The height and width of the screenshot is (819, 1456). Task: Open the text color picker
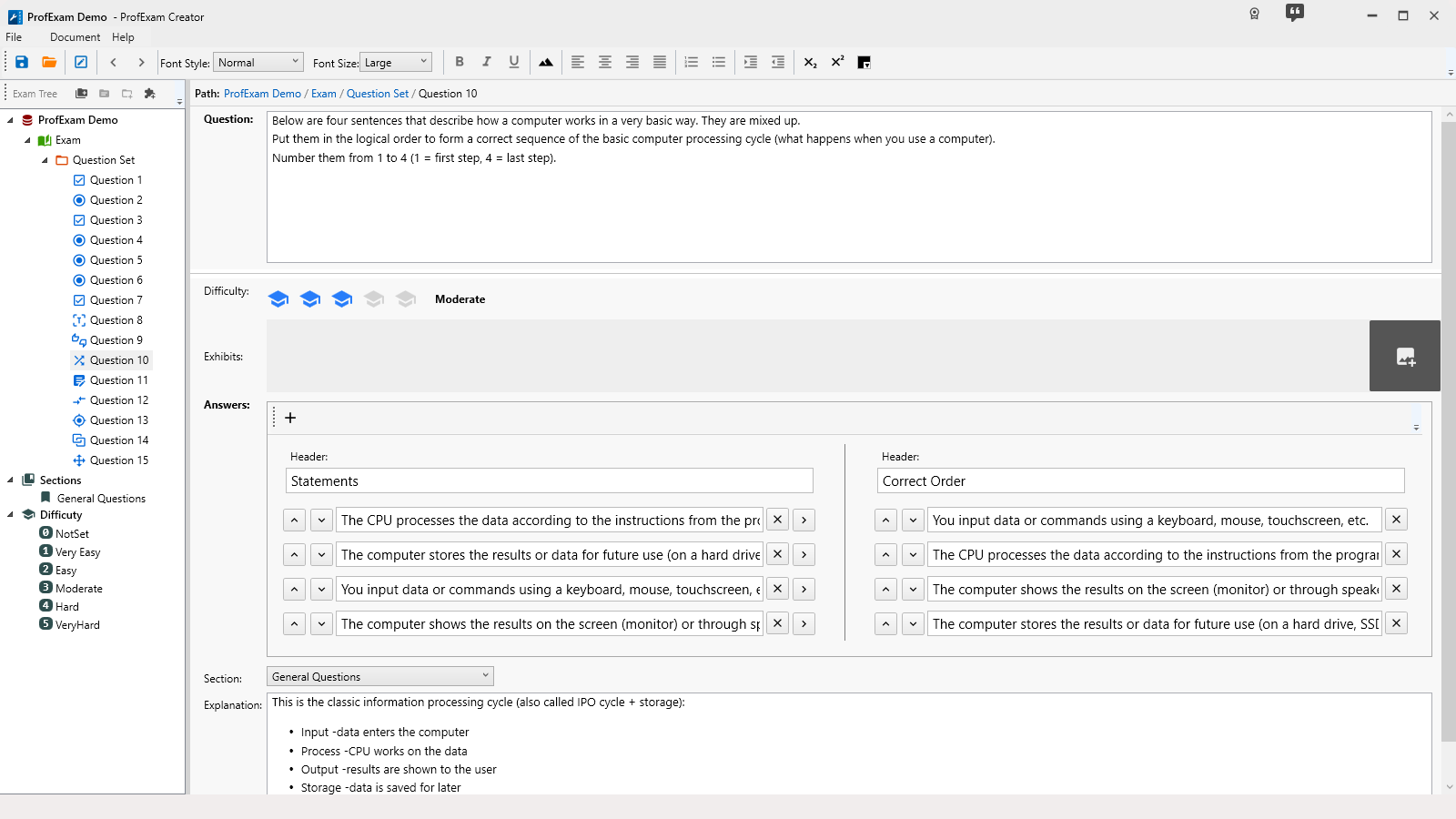(864, 62)
